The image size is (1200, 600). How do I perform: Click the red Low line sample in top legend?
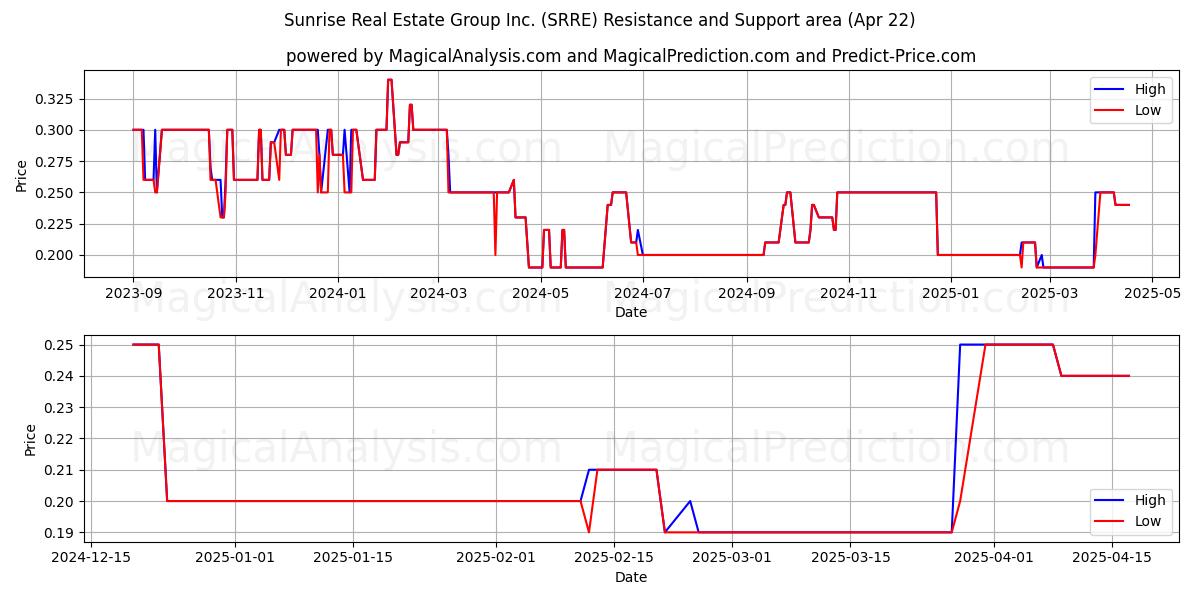pyautogui.click(x=1111, y=111)
